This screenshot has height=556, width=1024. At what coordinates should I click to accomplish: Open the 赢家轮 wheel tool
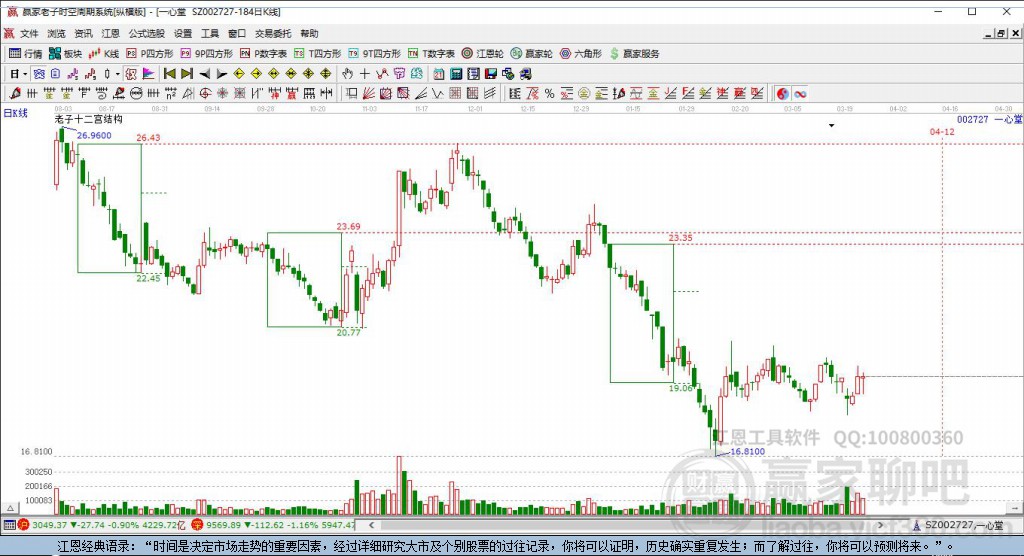pos(532,54)
